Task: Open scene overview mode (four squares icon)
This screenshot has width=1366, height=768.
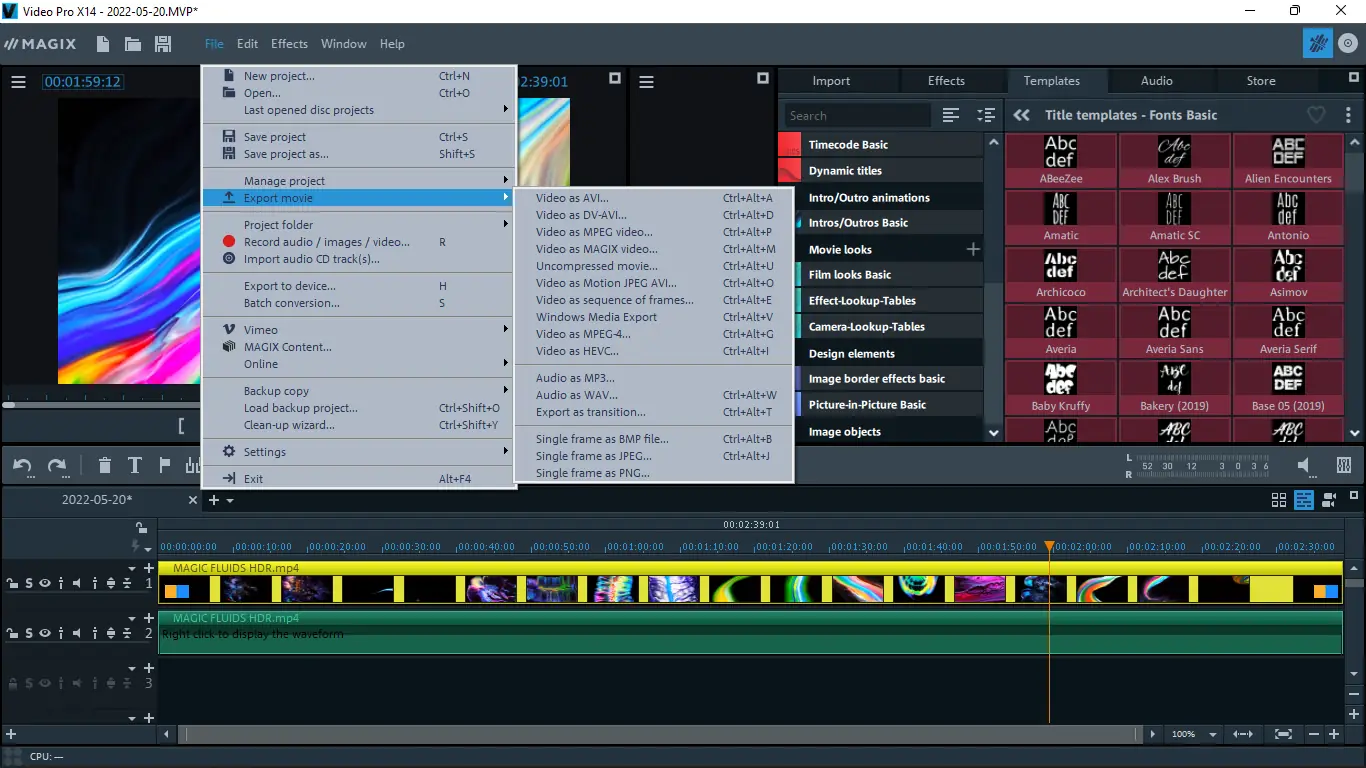Action: pyautogui.click(x=1279, y=500)
